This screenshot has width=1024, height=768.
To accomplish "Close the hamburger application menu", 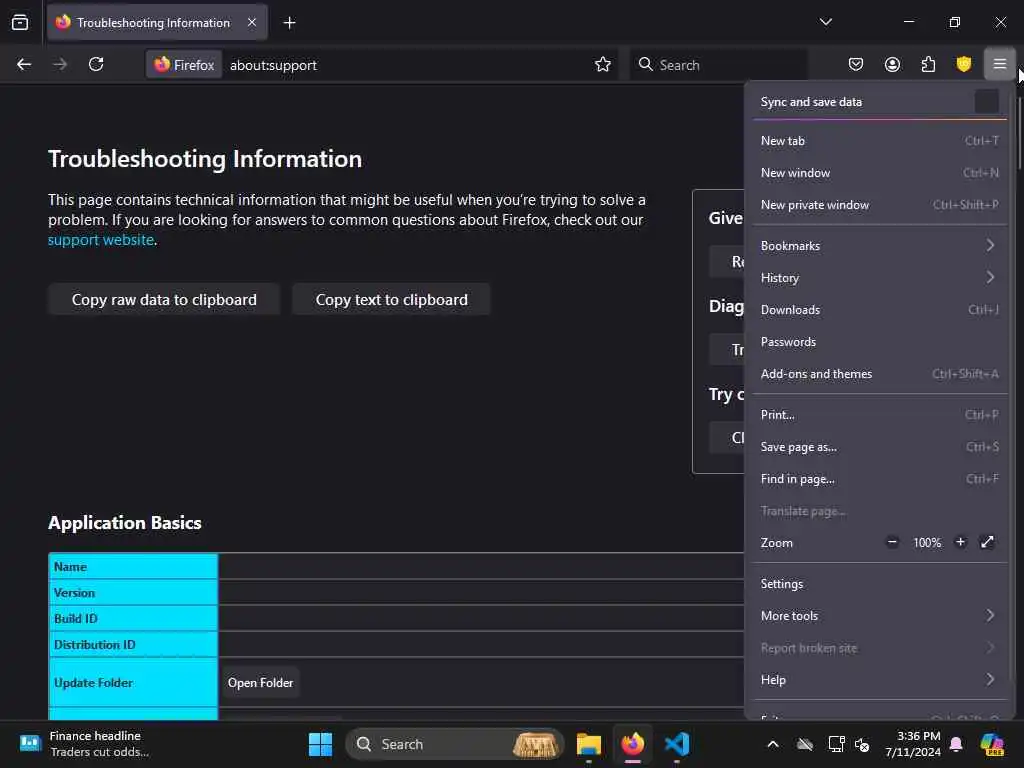I will [1000, 64].
